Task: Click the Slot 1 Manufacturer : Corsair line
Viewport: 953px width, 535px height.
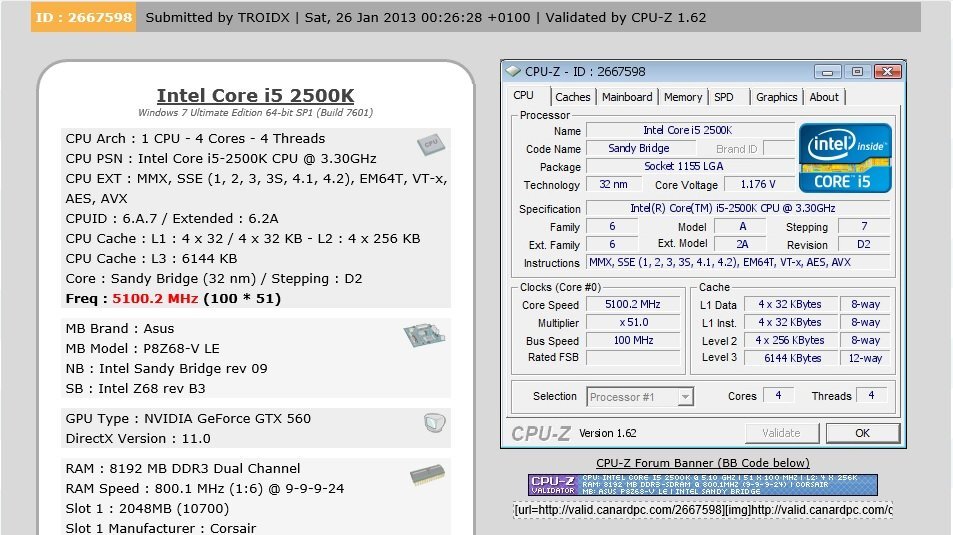Action: [x=161, y=528]
